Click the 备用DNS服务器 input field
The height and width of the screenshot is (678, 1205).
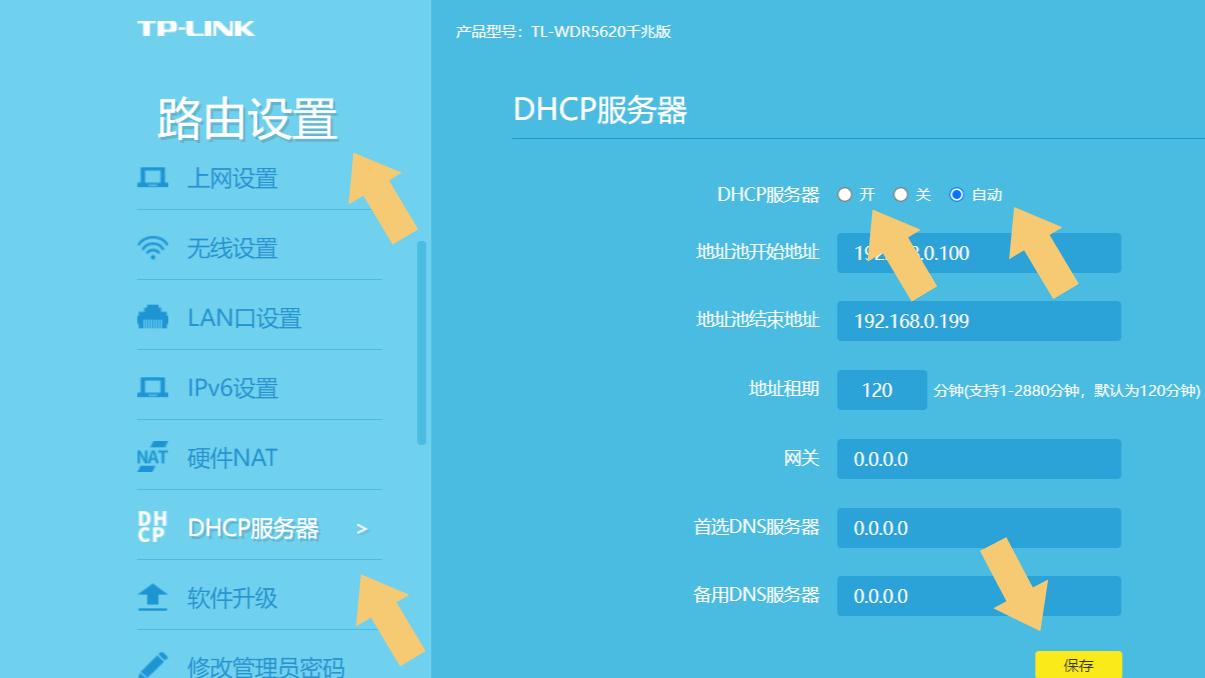(x=979, y=596)
